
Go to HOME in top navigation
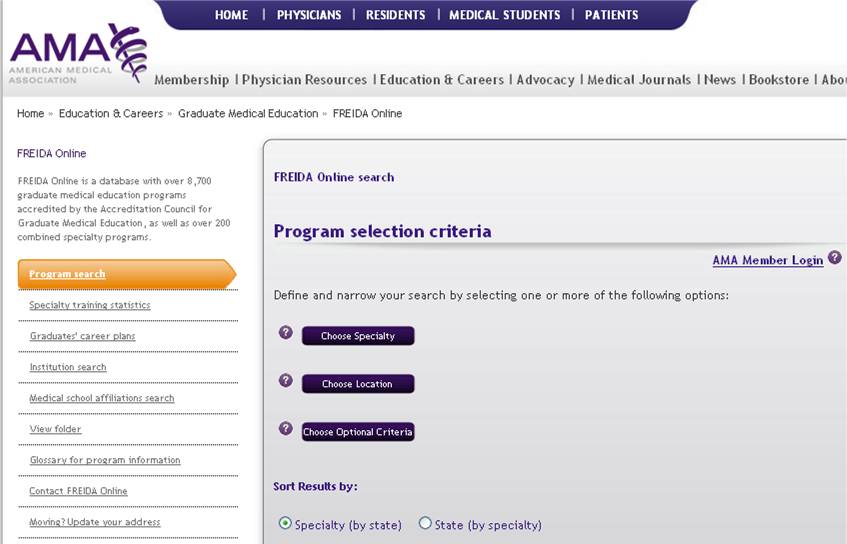(231, 15)
